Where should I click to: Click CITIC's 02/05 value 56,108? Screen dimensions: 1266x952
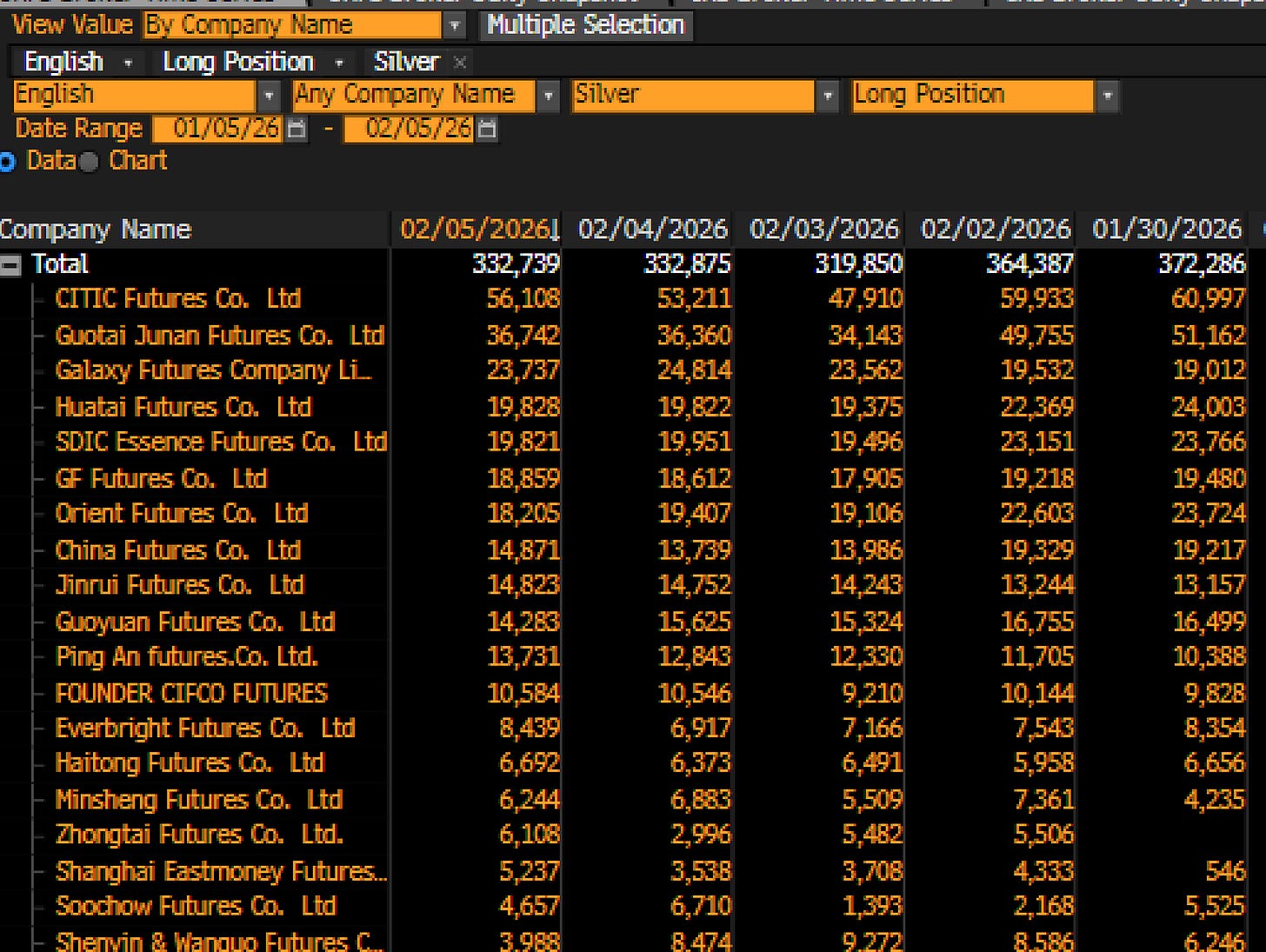523,299
